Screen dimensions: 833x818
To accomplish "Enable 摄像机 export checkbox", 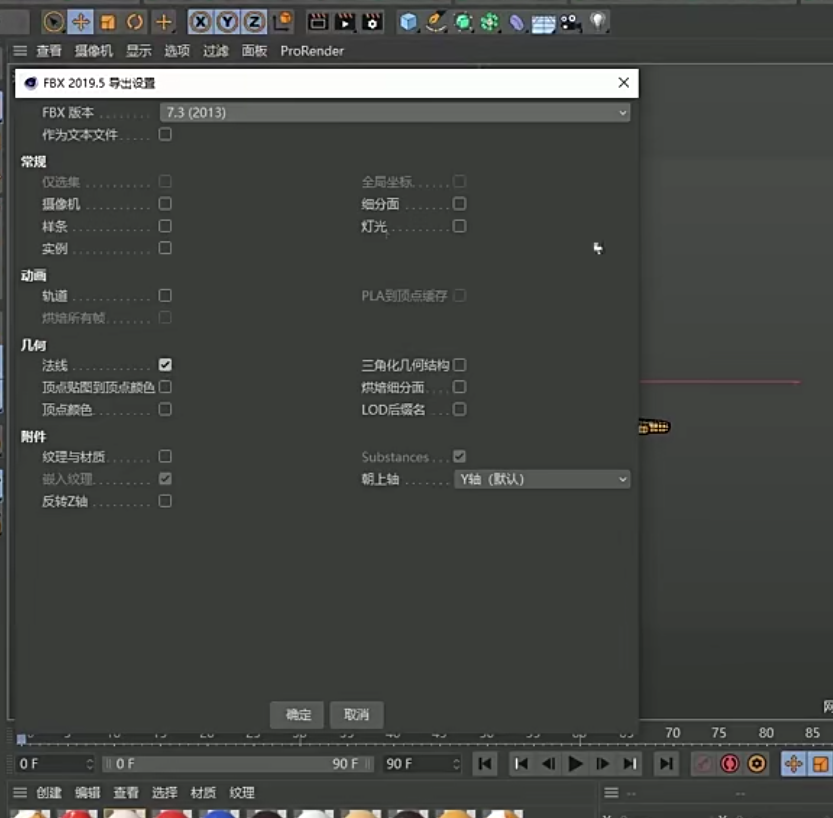I will pyautogui.click(x=165, y=203).
